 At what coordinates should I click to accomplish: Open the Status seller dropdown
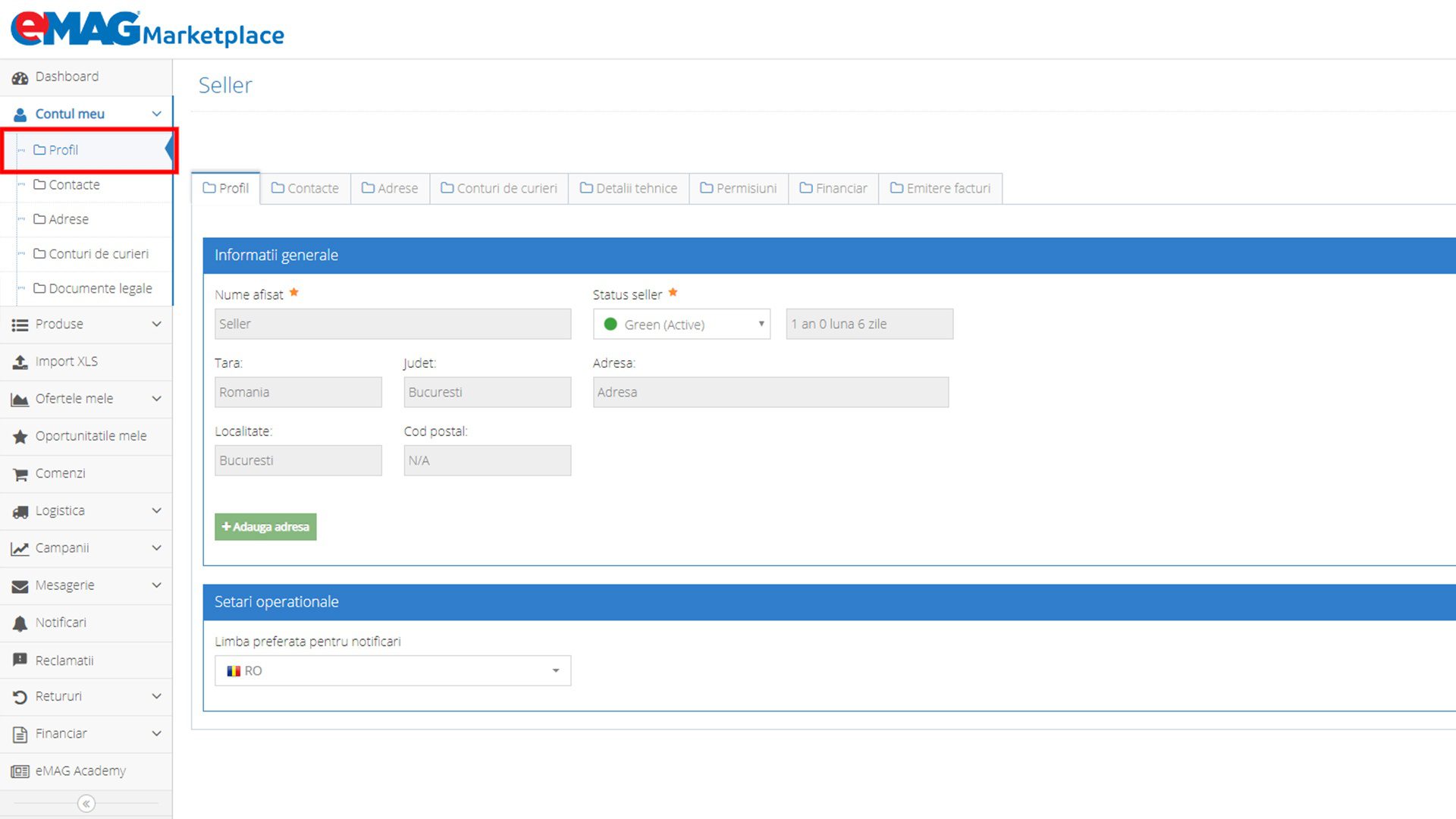point(680,324)
